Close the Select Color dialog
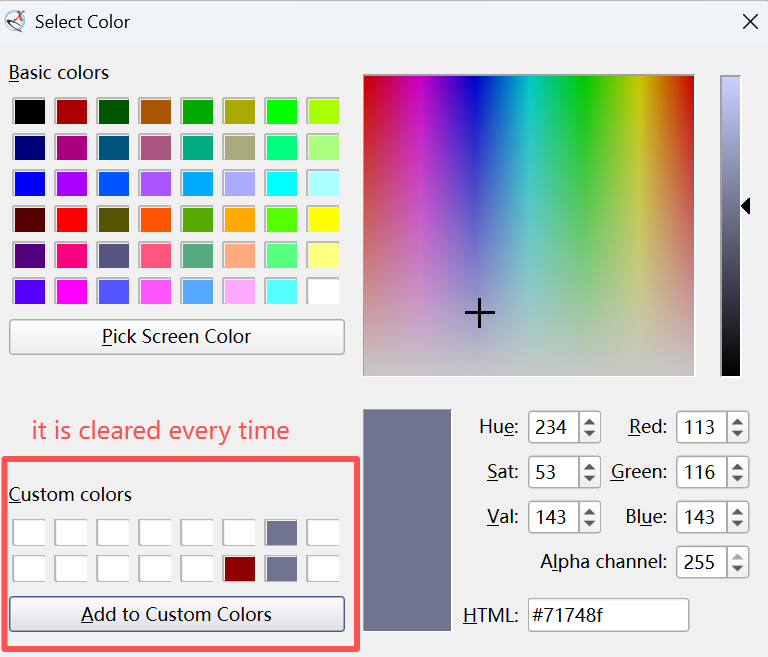The image size is (768, 657). pos(750,21)
